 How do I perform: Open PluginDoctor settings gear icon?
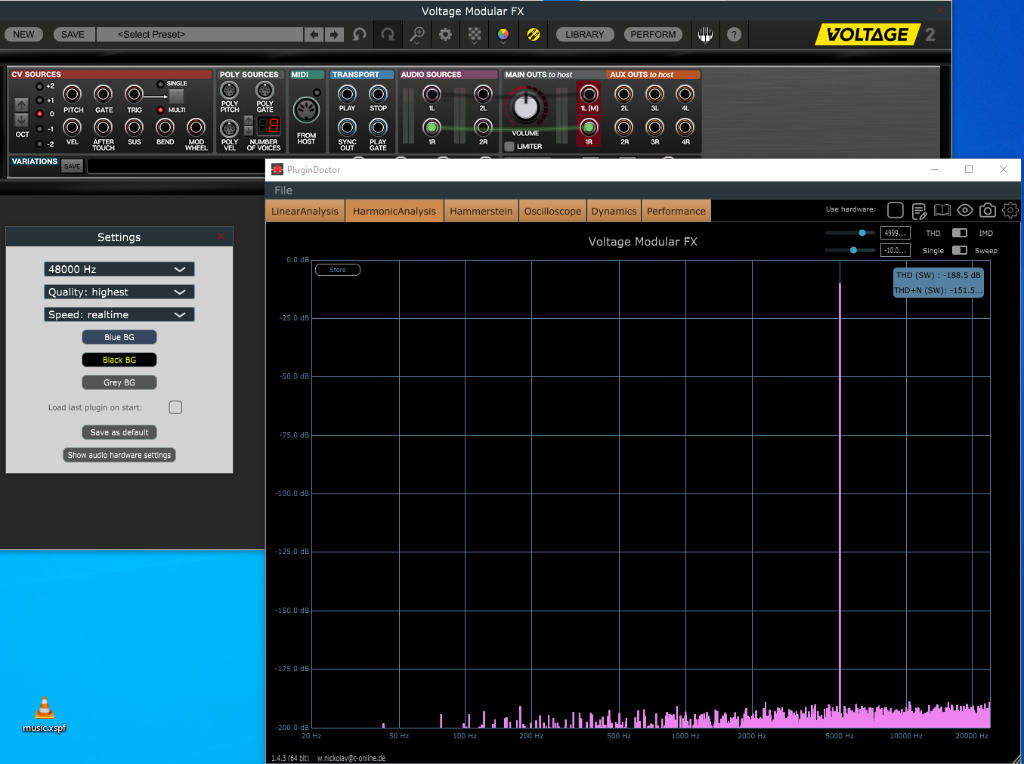point(1010,210)
